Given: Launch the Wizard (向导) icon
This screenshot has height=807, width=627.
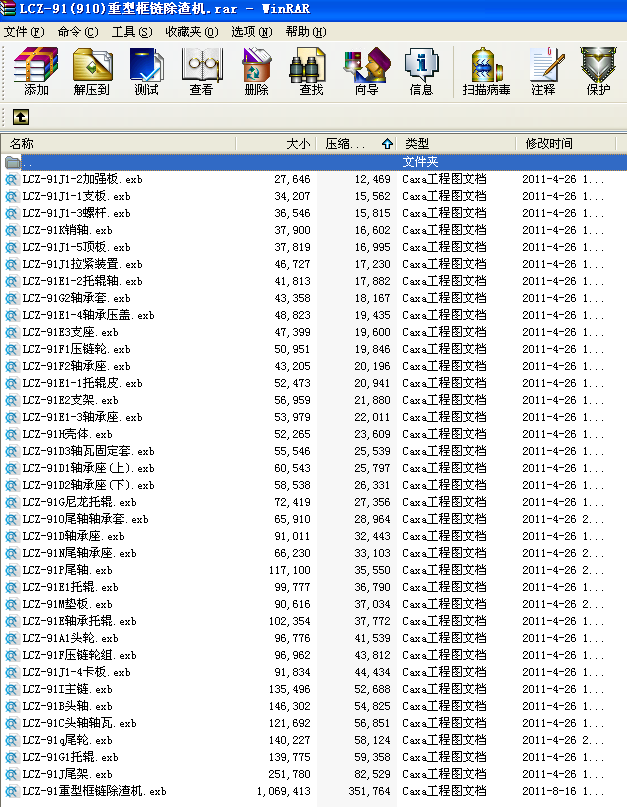Looking at the screenshot, I should pos(367,71).
